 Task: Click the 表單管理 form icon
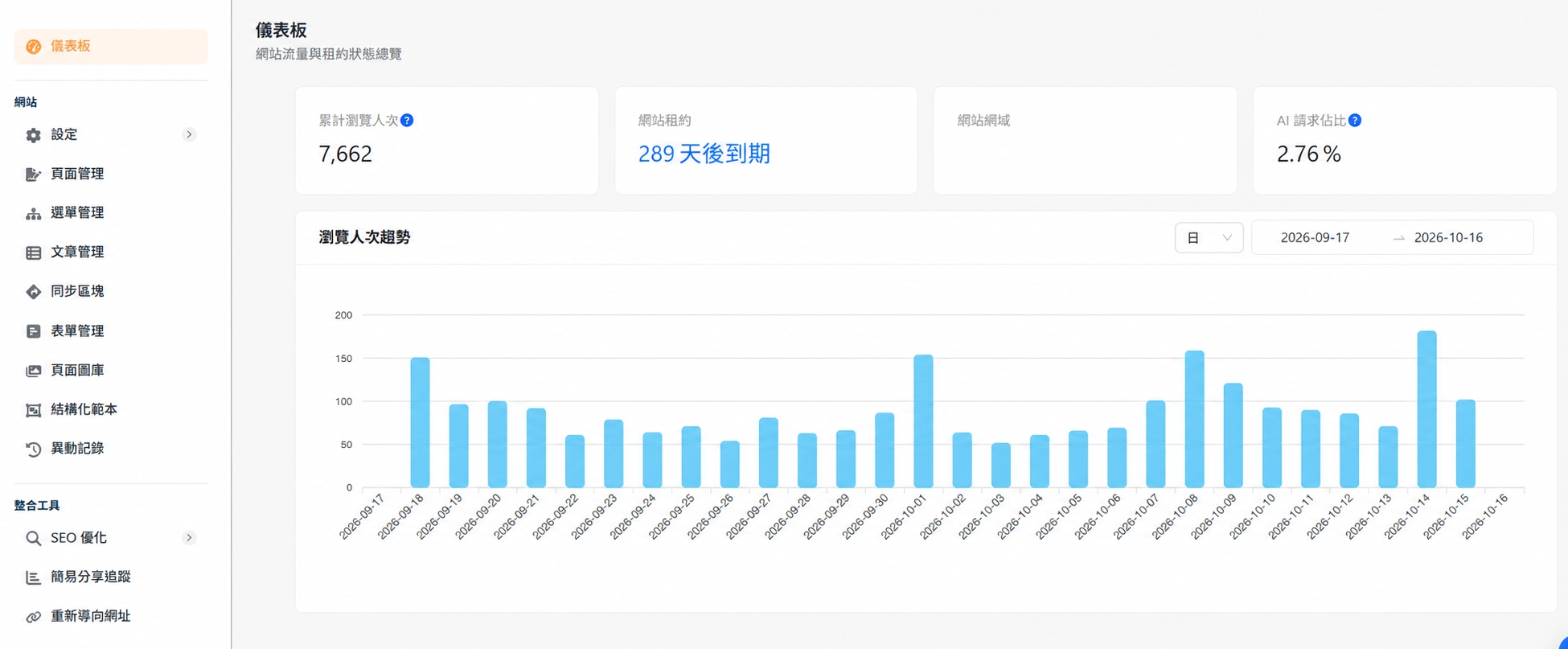click(33, 331)
